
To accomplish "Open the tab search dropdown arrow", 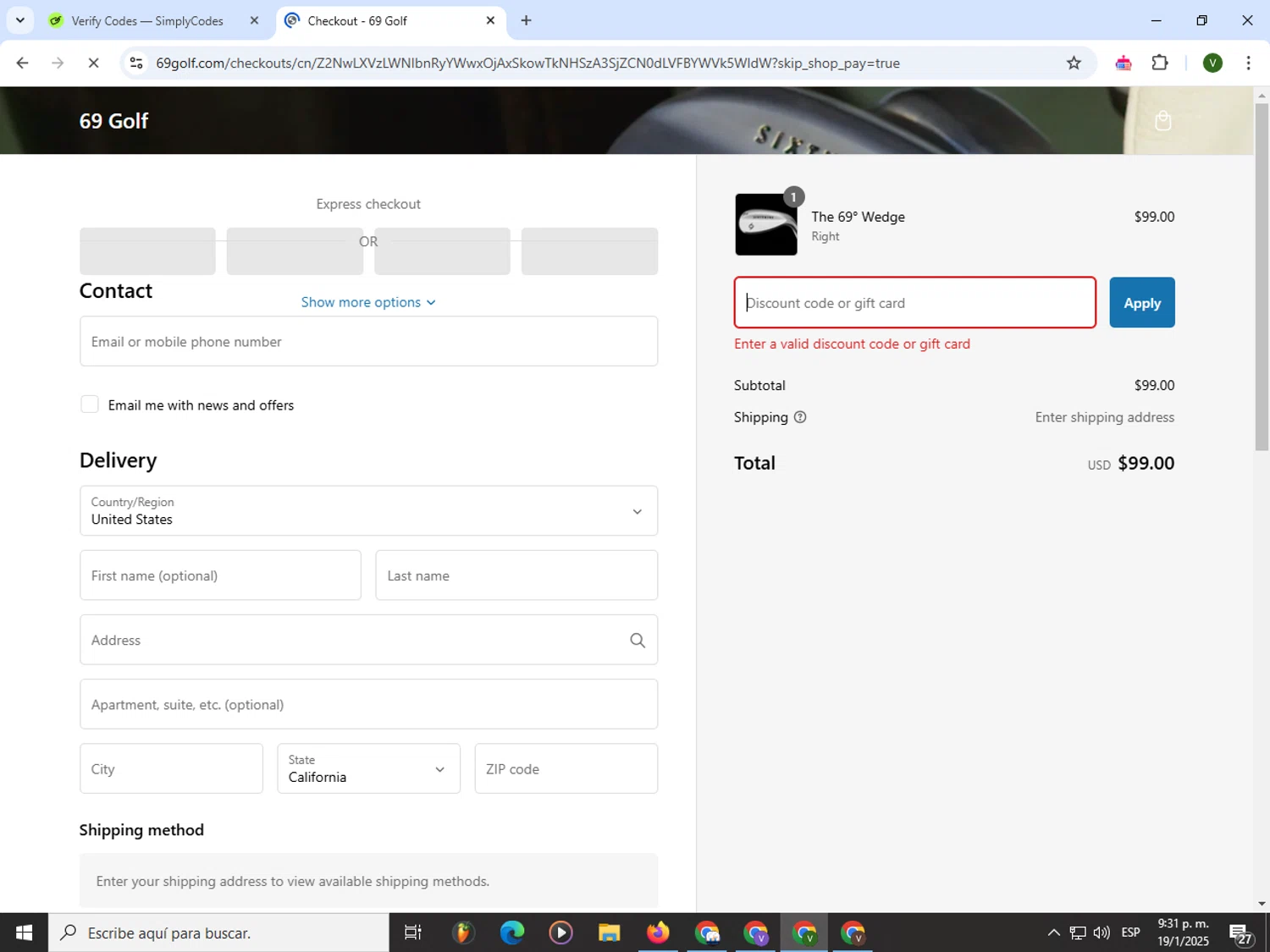I will pos(20,20).
